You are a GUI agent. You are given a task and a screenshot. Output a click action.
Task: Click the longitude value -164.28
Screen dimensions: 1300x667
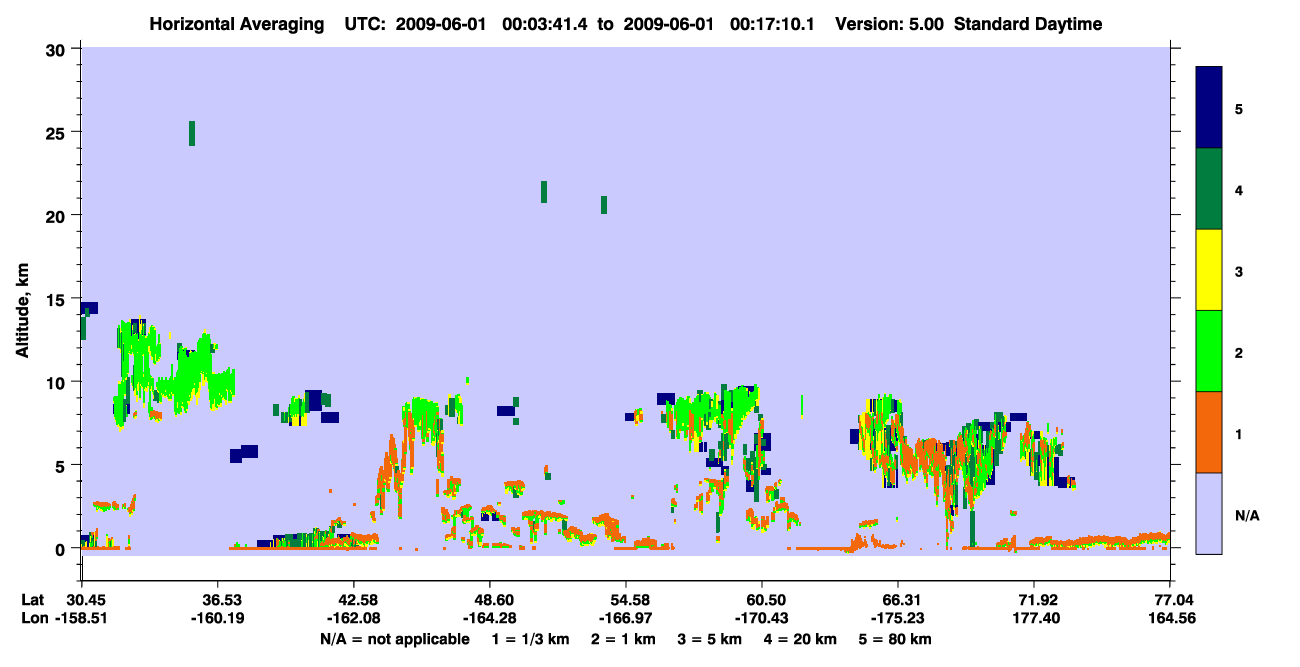[490, 619]
